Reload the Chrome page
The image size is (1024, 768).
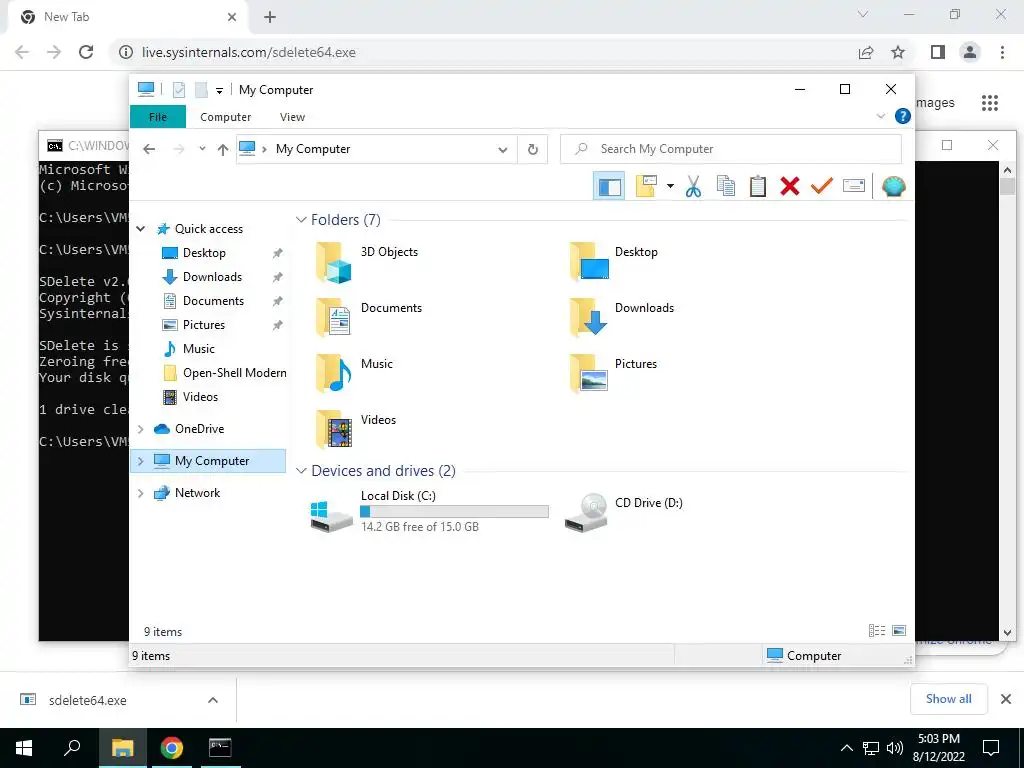coord(86,52)
